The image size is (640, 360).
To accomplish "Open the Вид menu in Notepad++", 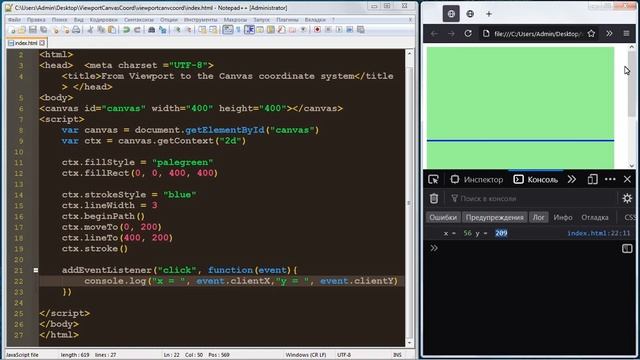I will pos(78,20).
